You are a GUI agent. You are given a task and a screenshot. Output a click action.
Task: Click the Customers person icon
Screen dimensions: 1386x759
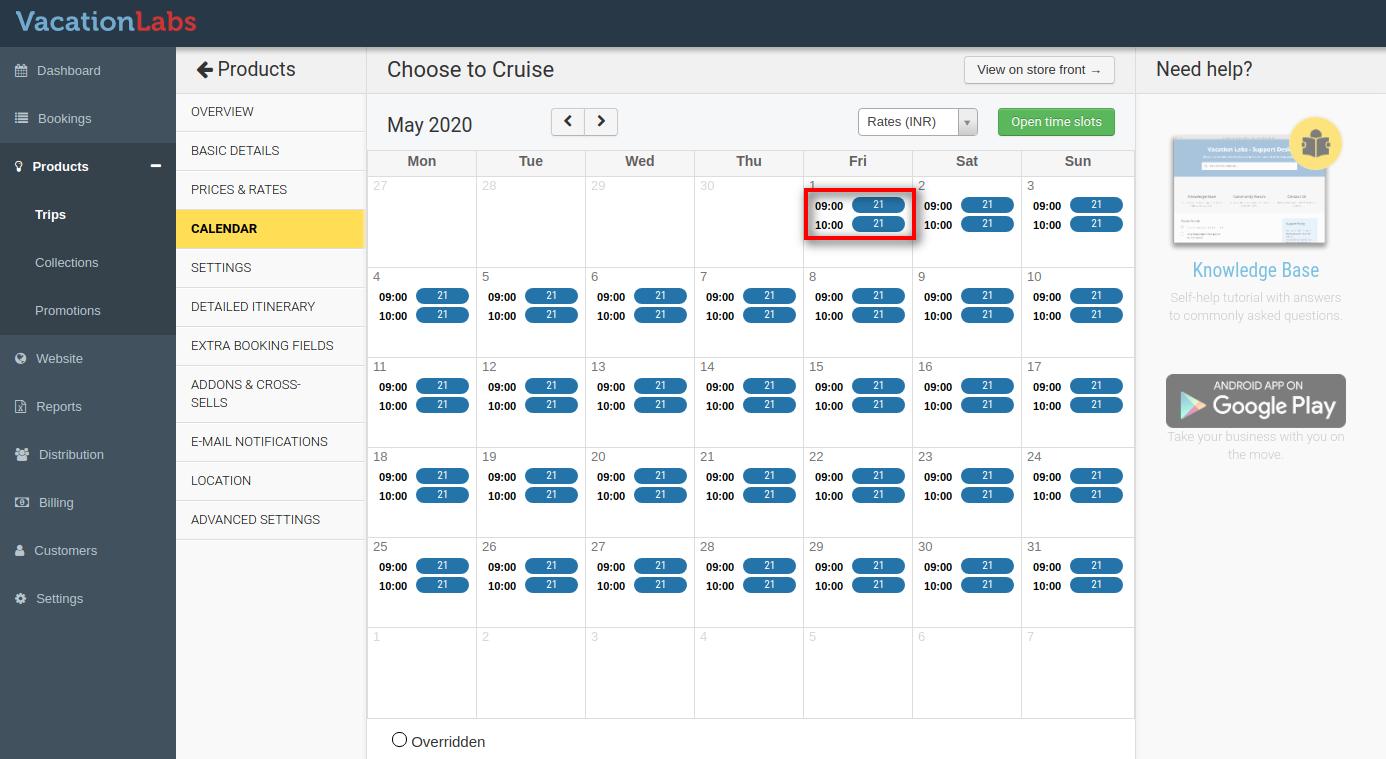(21, 551)
